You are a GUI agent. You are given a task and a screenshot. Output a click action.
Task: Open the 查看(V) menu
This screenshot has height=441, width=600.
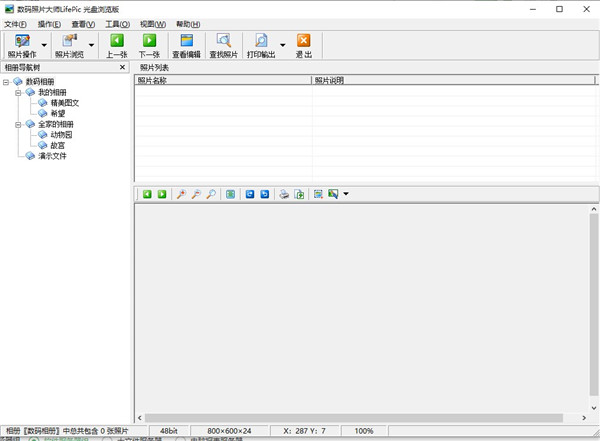83,24
